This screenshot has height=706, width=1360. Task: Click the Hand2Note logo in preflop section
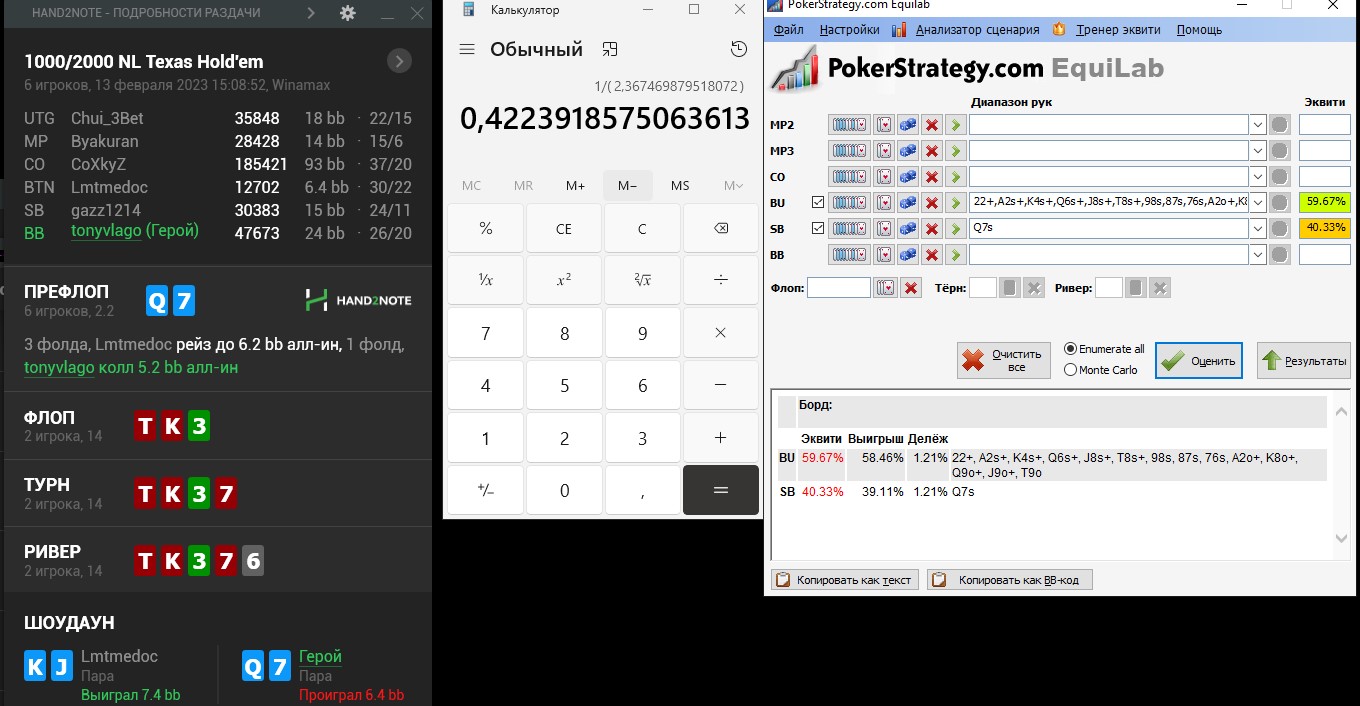click(358, 299)
